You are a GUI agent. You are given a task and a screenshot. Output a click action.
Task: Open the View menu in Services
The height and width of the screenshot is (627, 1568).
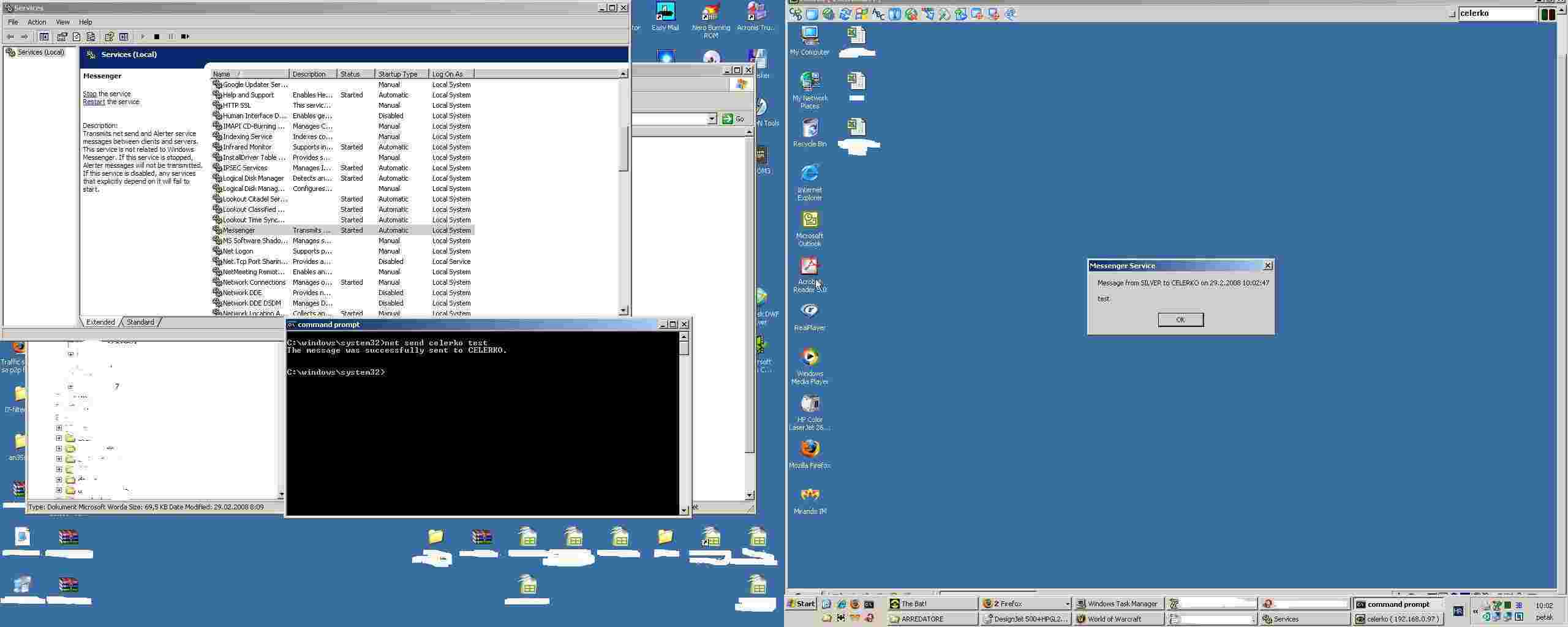(x=62, y=22)
